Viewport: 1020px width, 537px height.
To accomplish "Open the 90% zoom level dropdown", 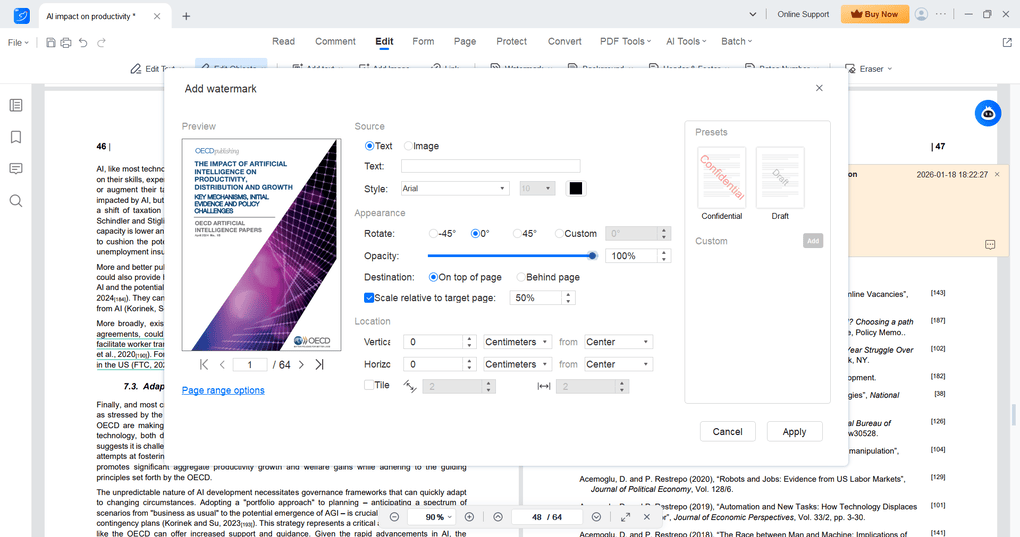I will pyautogui.click(x=438, y=517).
